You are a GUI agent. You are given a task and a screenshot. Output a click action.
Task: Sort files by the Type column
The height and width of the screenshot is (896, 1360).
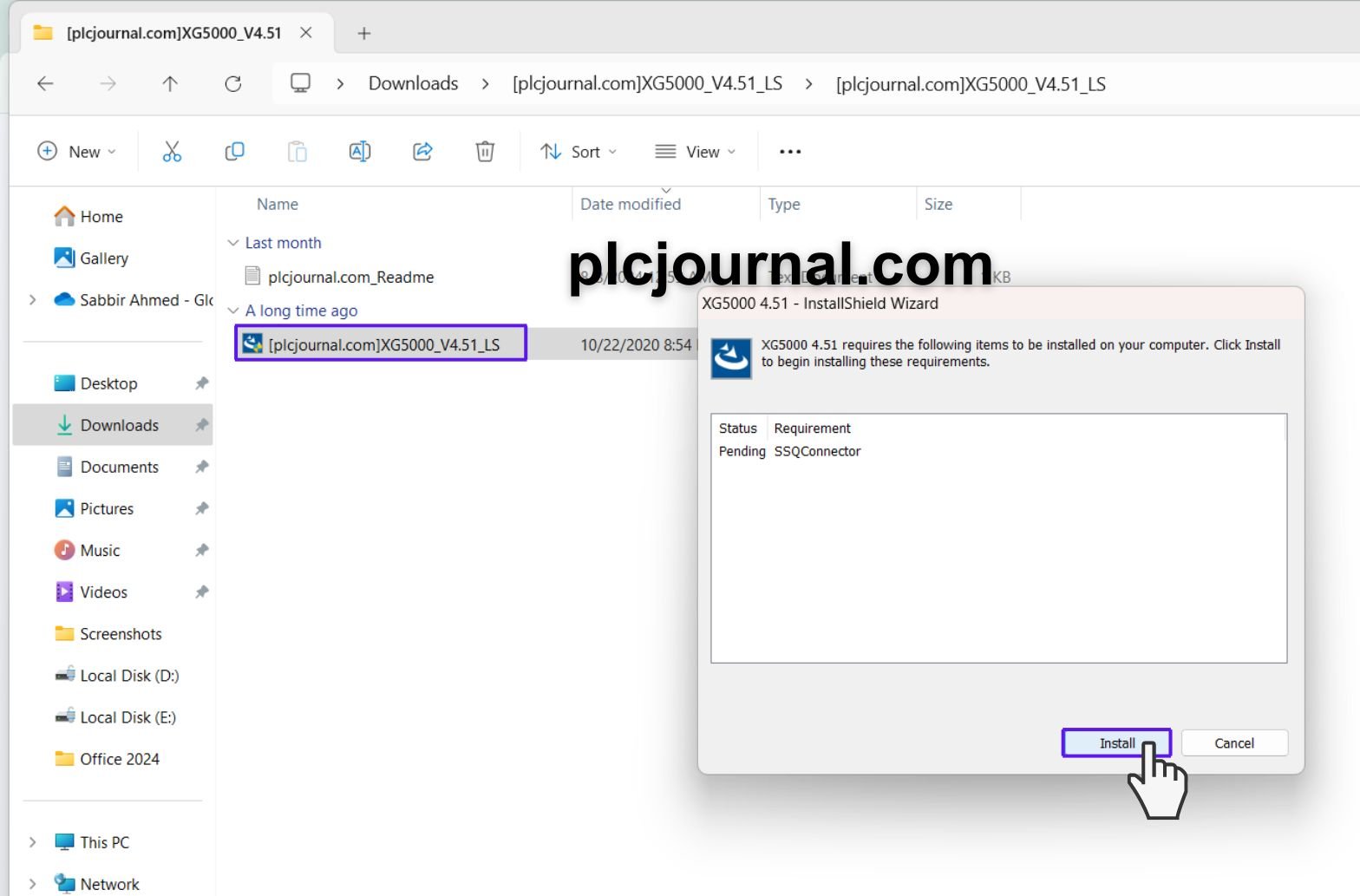point(784,205)
